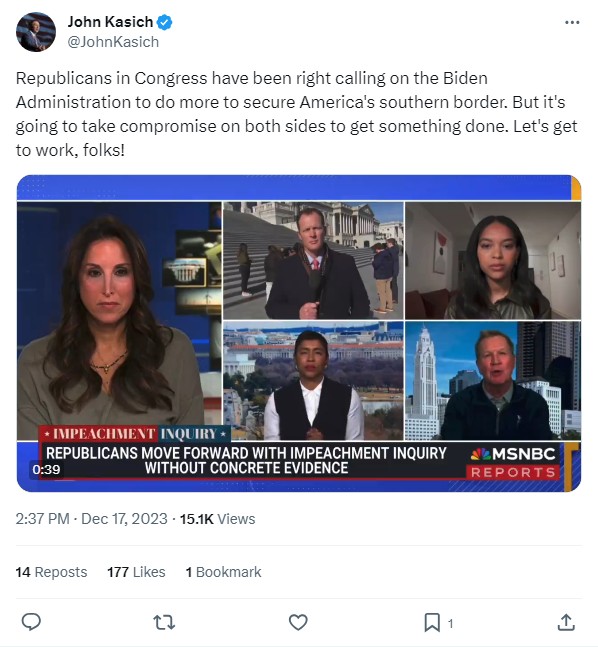
Task: Bookmark the tweet with the bookmark icon
Action: tap(432, 623)
